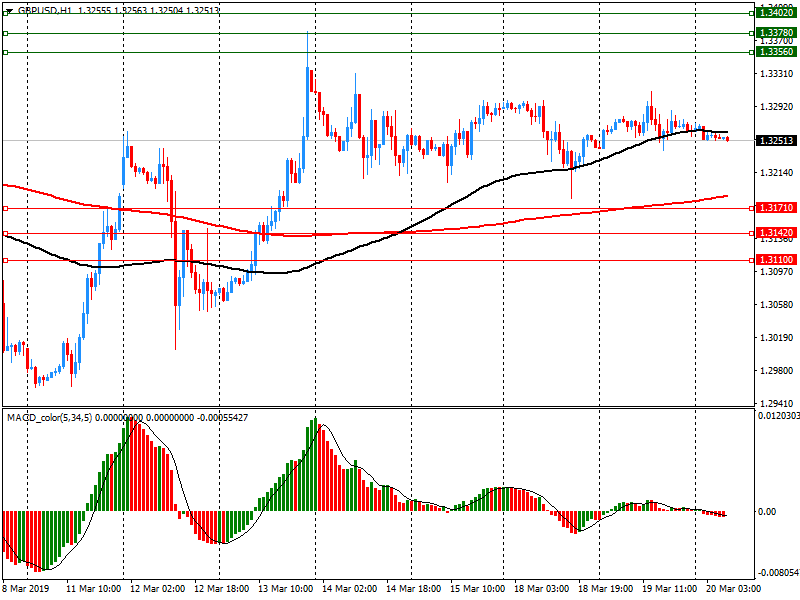Click the 1.32920 value on price scale
The image size is (800, 600).
(776, 107)
